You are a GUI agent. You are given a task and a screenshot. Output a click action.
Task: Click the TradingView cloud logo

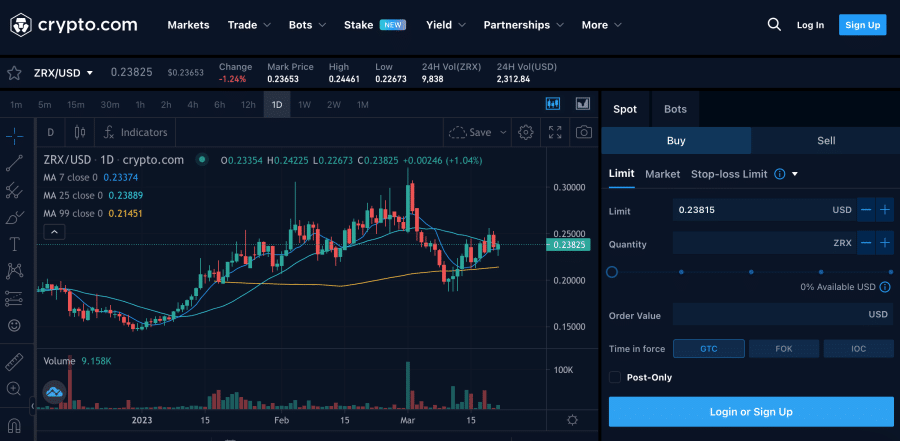[x=55, y=392]
